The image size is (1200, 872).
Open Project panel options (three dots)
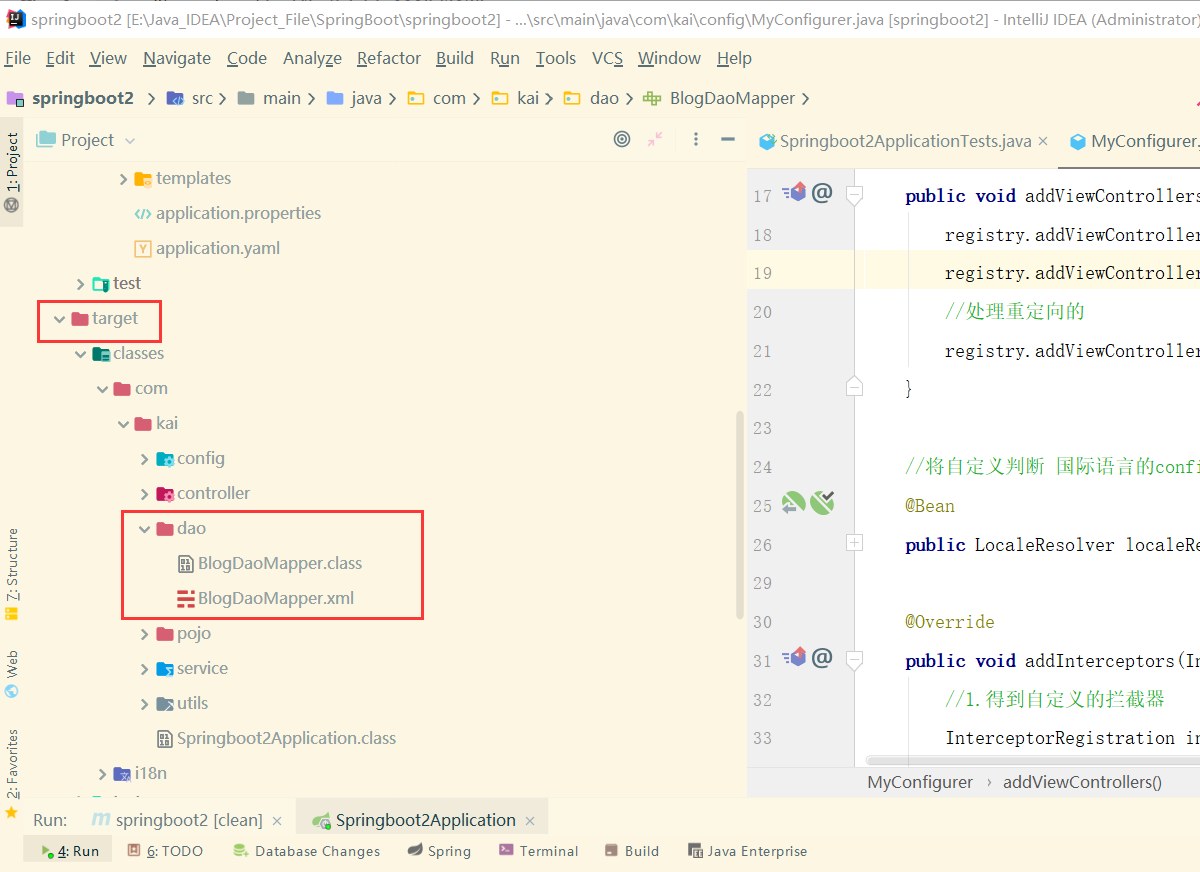pyautogui.click(x=696, y=140)
